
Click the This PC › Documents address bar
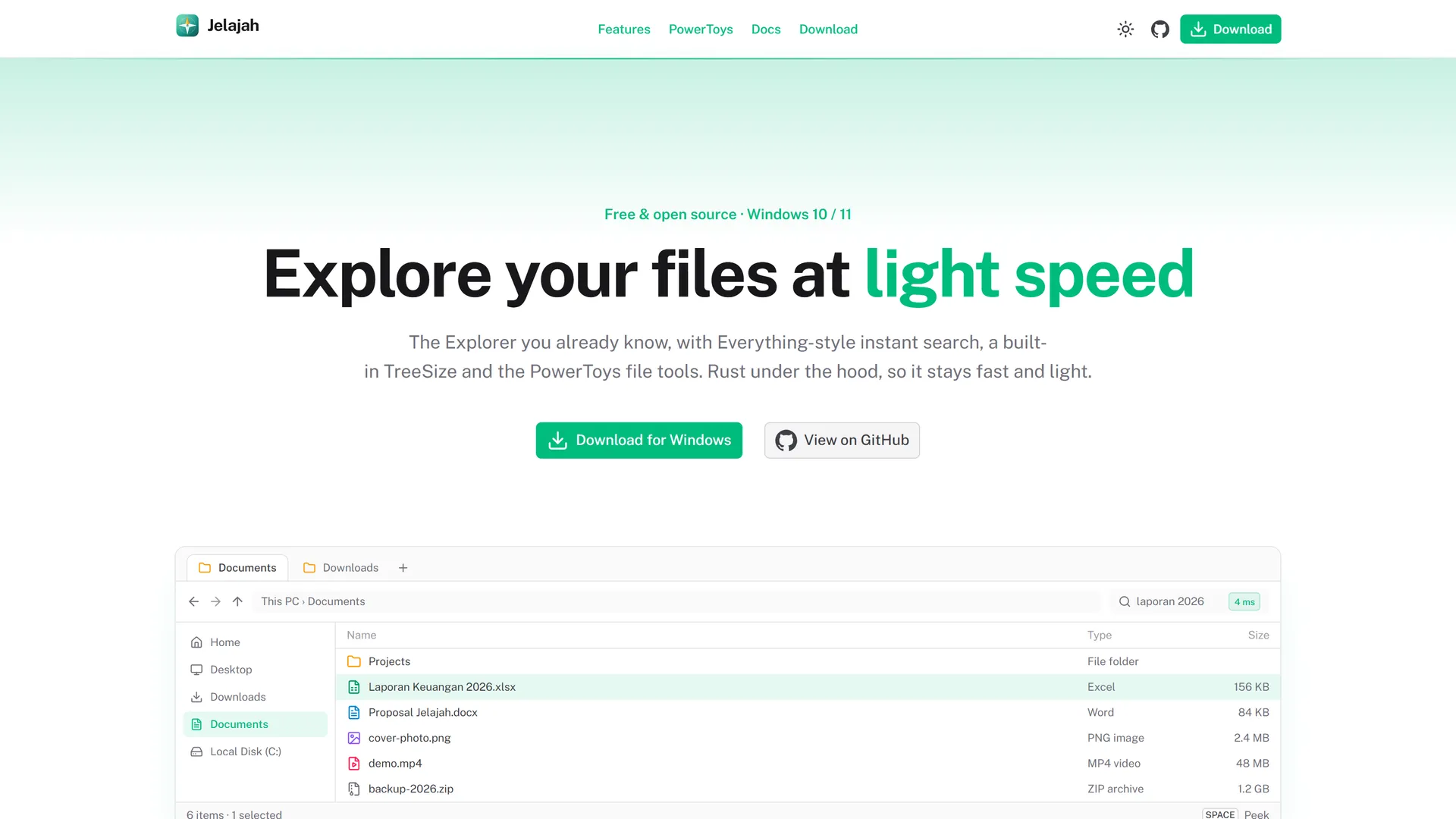point(676,601)
